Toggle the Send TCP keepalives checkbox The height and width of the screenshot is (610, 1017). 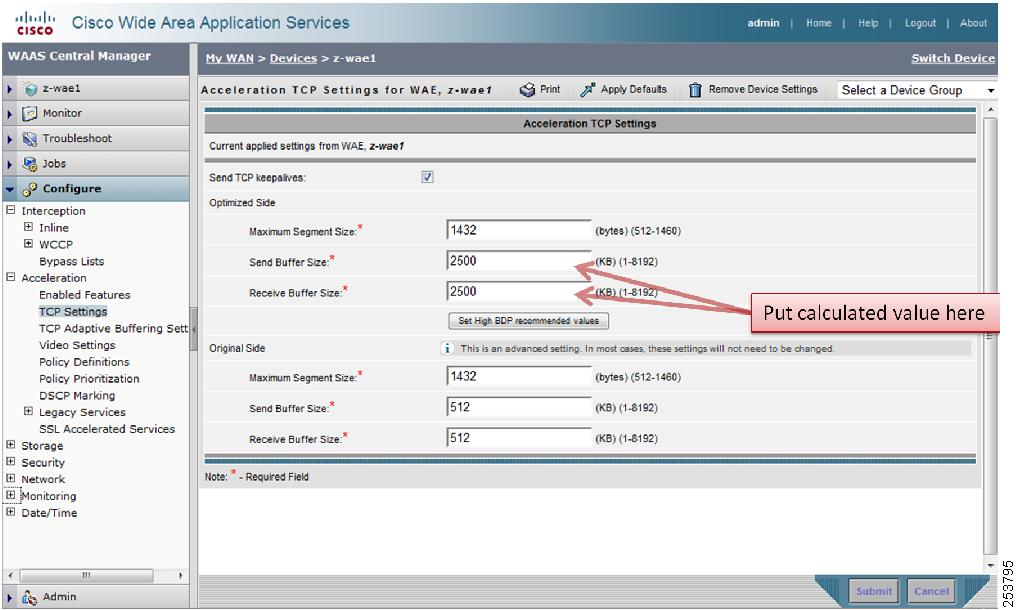[x=427, y=177]
